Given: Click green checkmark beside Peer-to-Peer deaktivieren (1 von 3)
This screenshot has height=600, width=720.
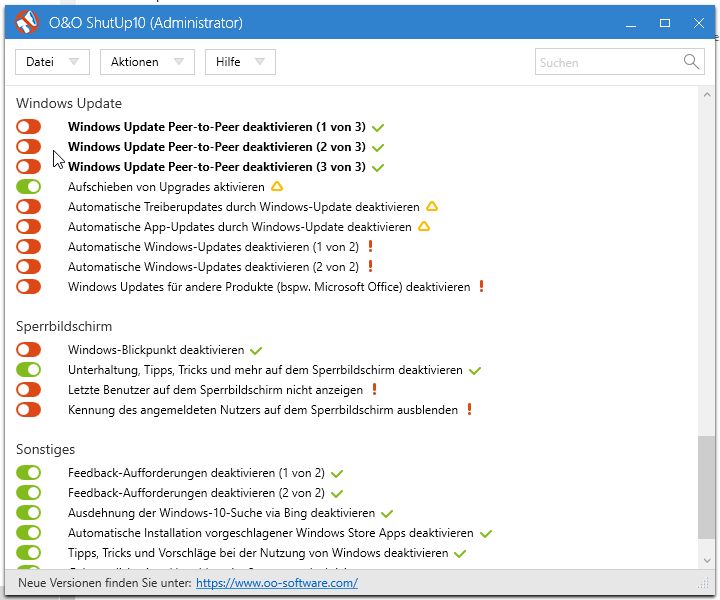Looking at the screenshot, I should click(x=378, y=128).
